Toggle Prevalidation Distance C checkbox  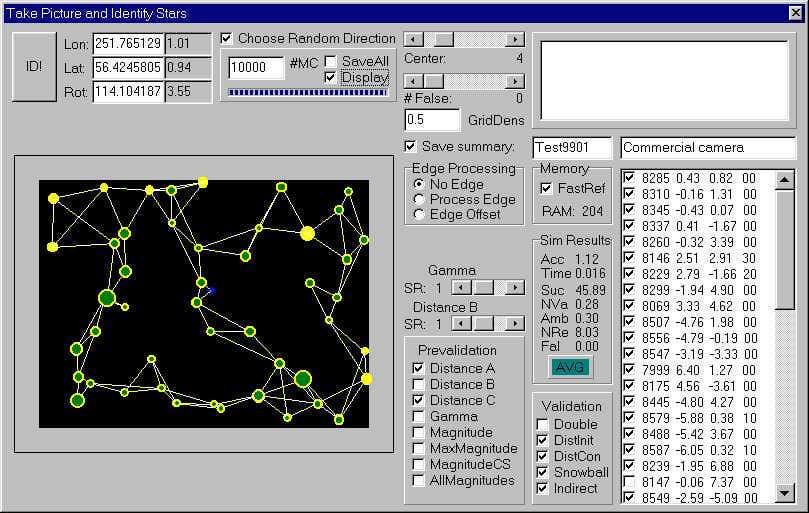pyautogui.click(x=418, y=400)
